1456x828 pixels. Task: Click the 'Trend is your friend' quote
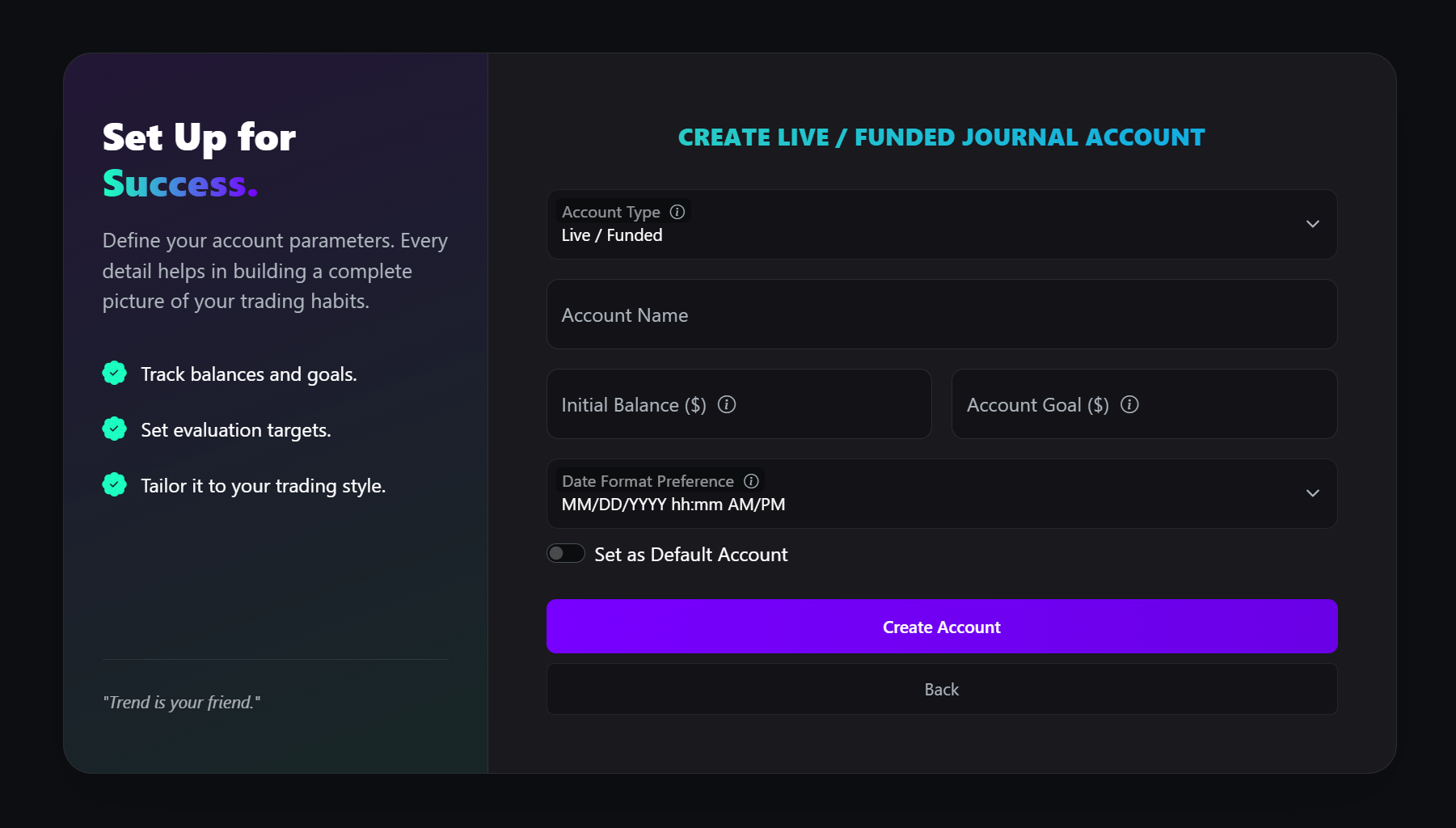[x=181, y=702]
